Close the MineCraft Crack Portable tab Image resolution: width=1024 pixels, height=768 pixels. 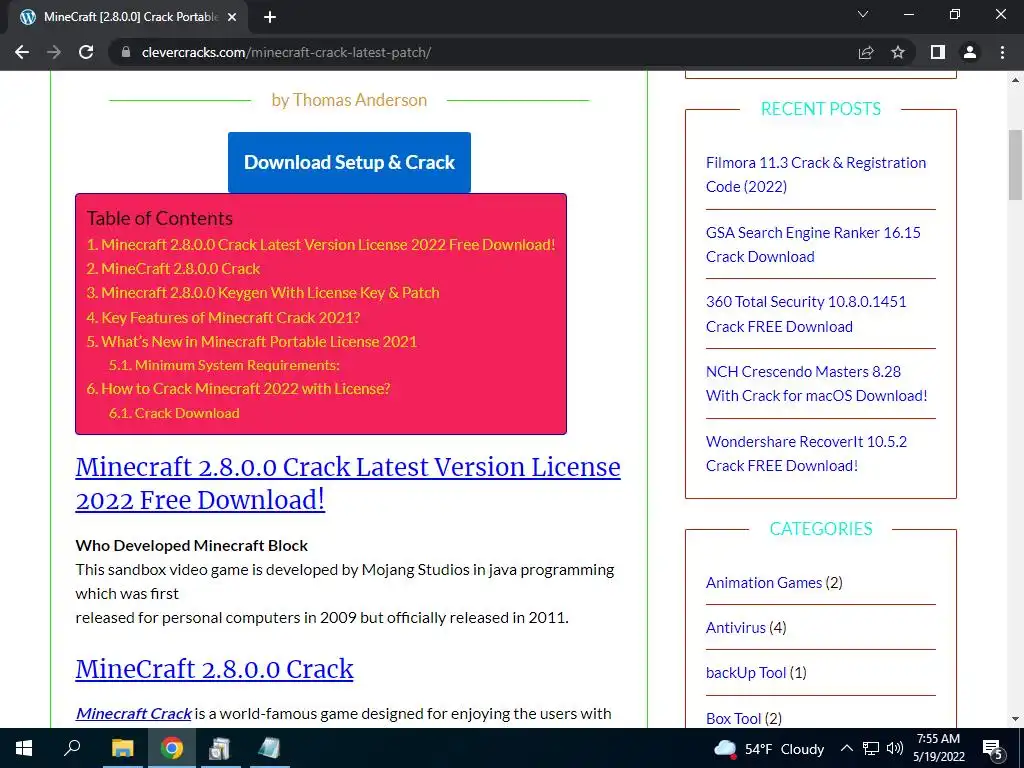pyautogui.click(x=232, y=18)
